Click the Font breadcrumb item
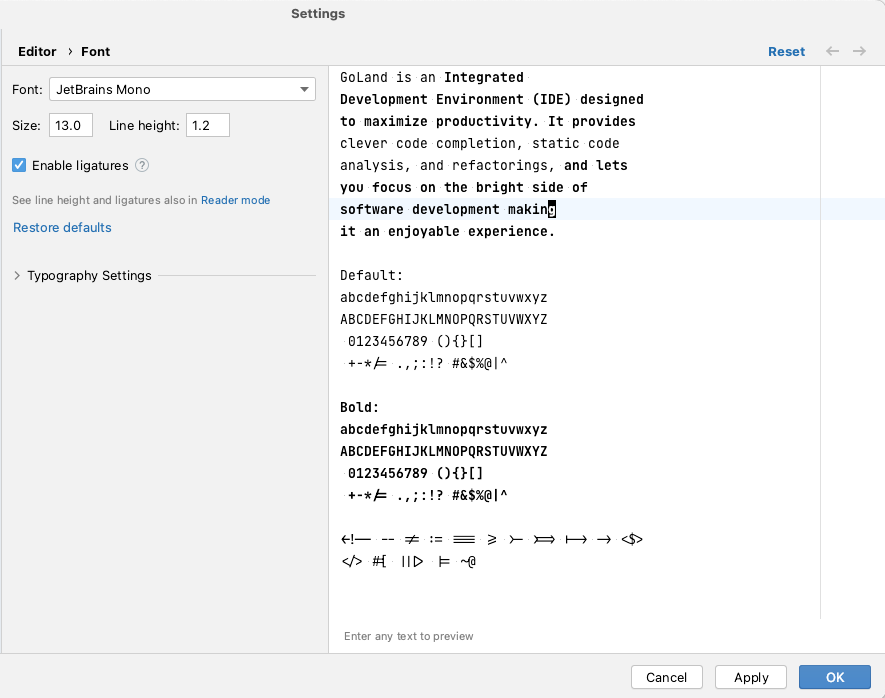885x698 pixels. point(95,51)
